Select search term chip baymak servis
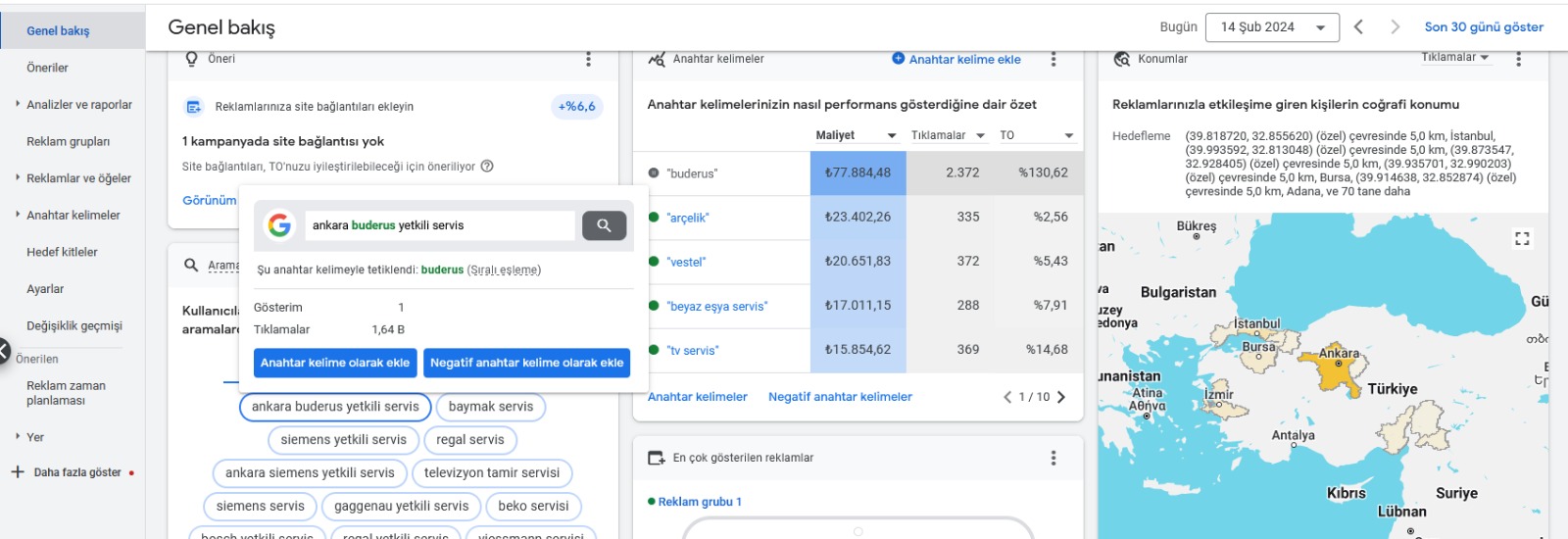This screenshot has width=1568, height=539. point(491,407)
